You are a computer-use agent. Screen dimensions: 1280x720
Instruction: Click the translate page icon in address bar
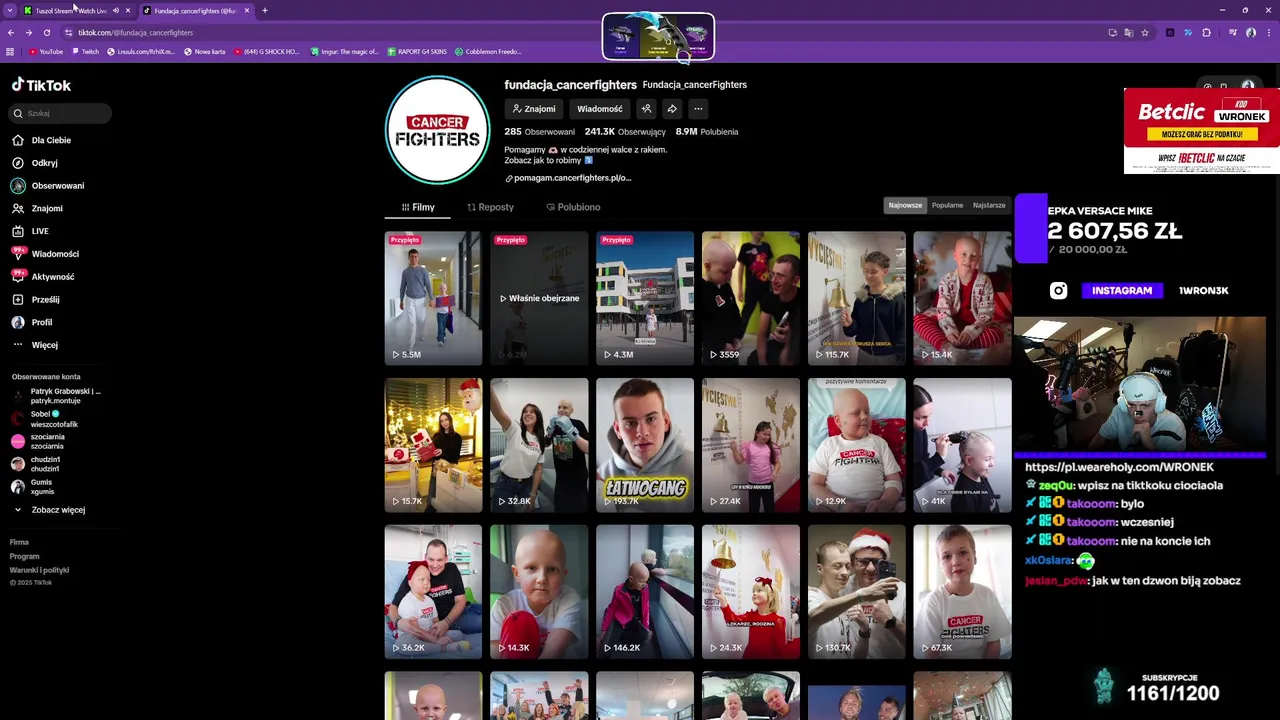[1129, 32]
